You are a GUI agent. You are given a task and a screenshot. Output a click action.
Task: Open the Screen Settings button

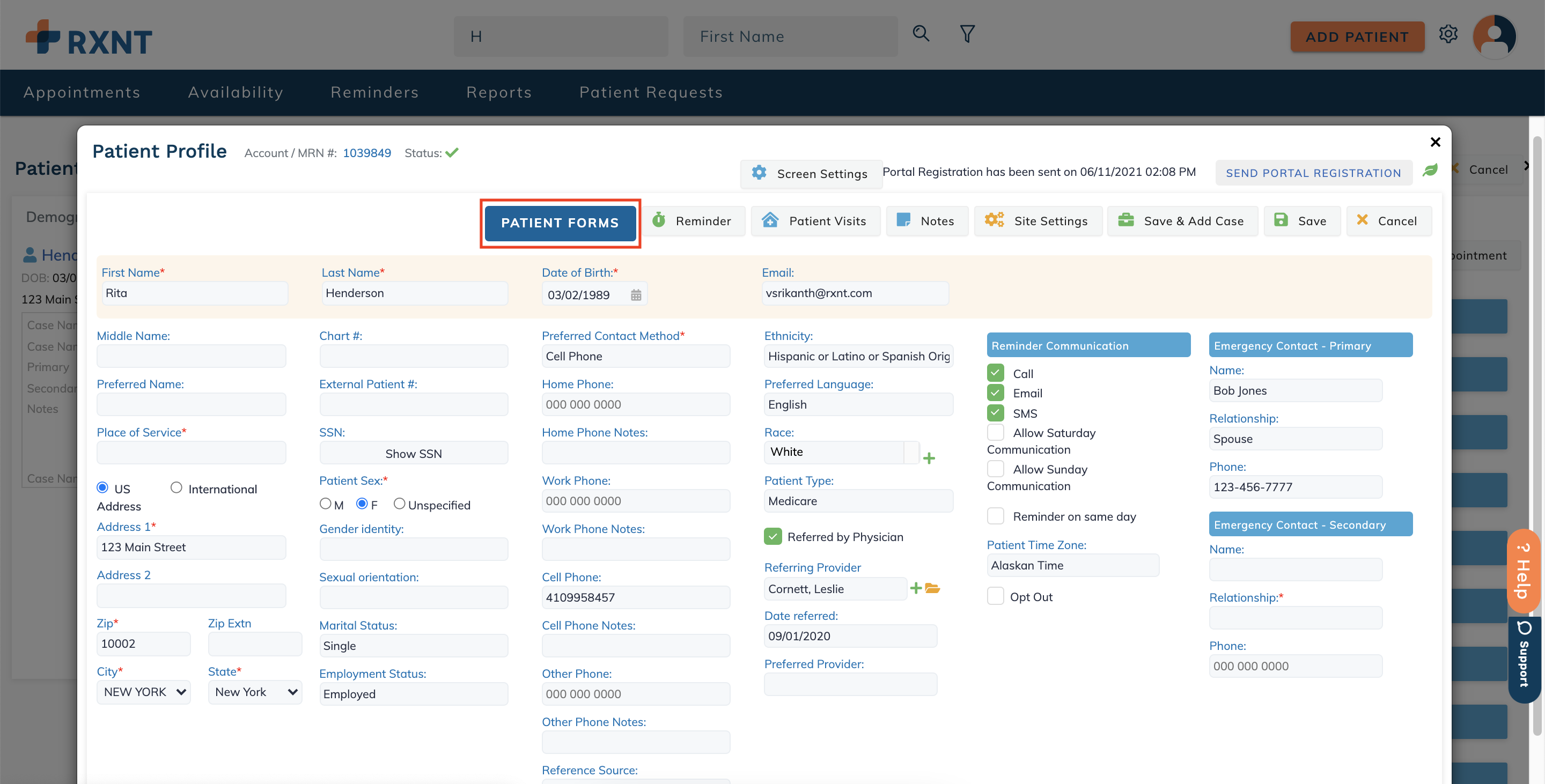pos(811,174)
